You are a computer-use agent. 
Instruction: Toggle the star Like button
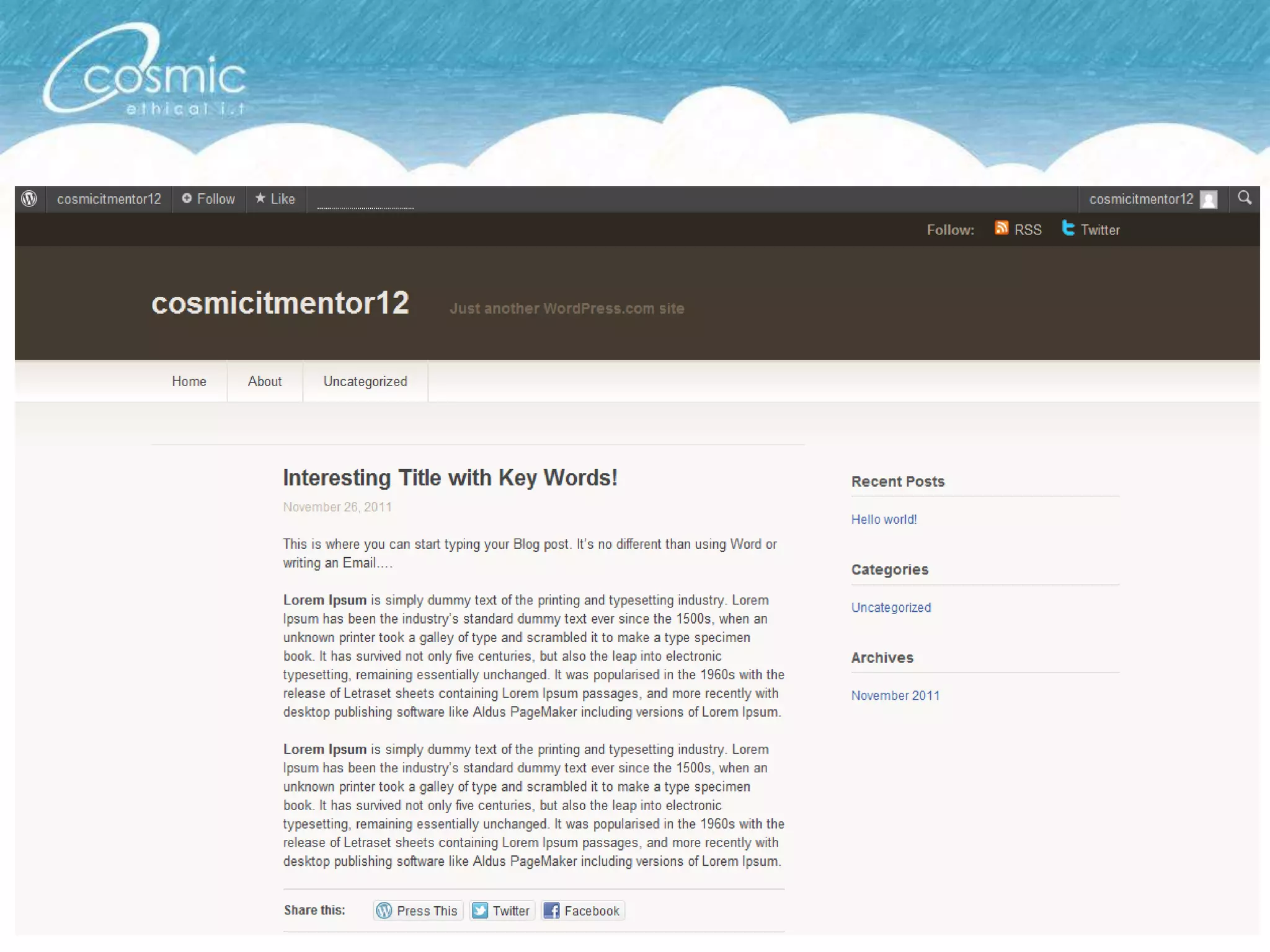[x=275, y=199]
